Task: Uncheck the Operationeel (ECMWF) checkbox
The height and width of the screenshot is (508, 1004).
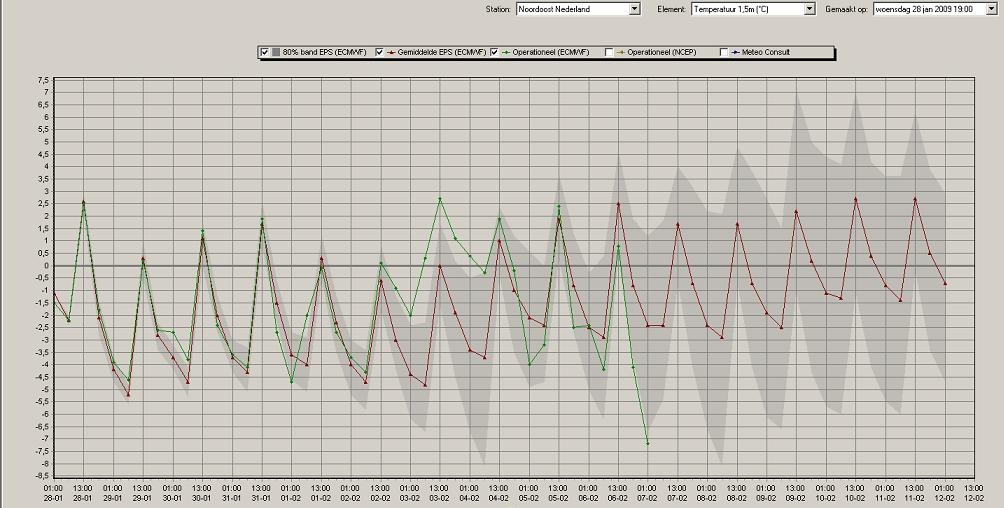Action: coord(494,53)
